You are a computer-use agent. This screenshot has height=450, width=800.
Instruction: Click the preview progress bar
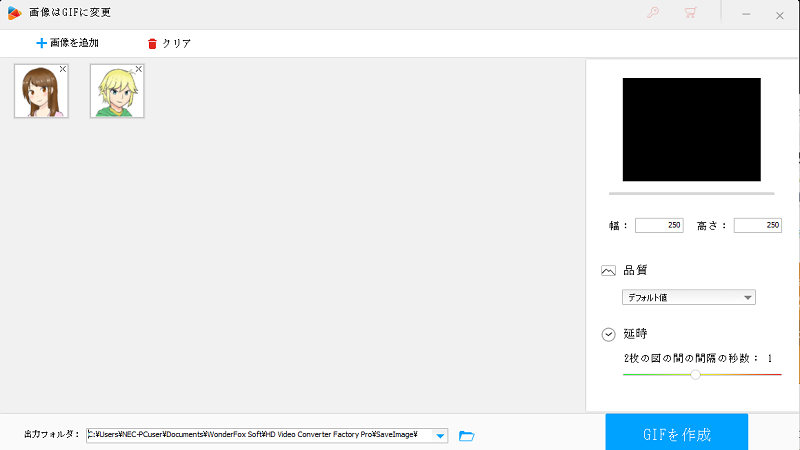point(691,193)
